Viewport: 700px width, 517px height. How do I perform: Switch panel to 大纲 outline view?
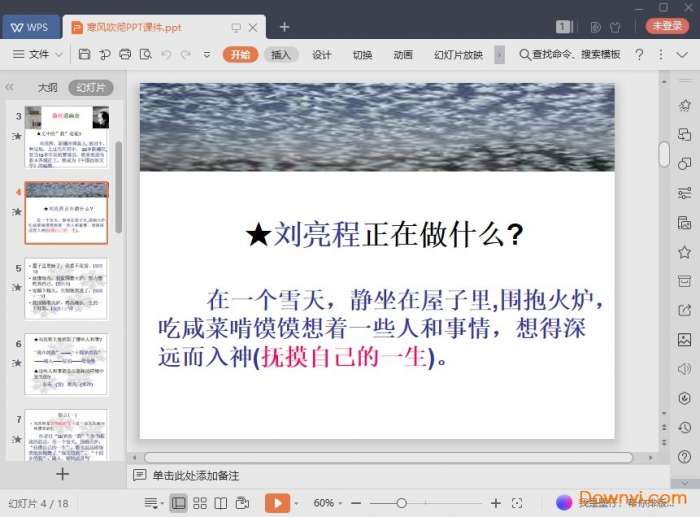point(48,88)
